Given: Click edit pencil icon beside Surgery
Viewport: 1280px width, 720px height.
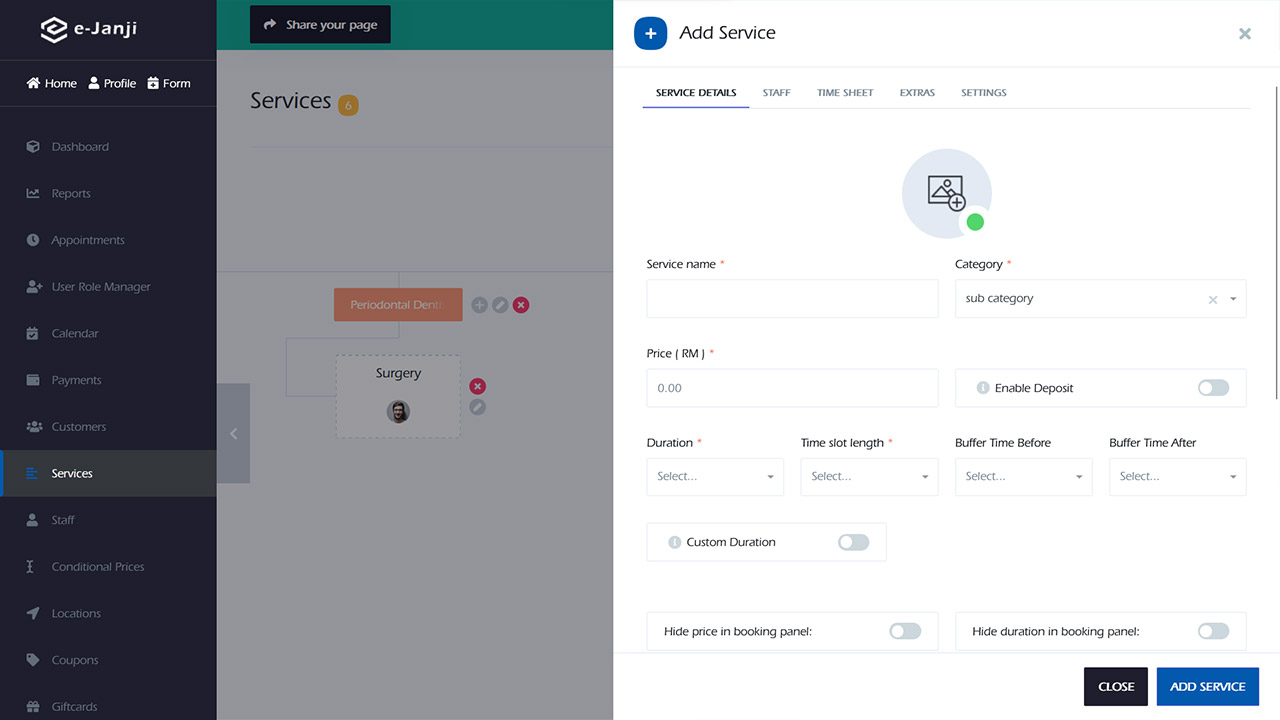Looking at the screenshot, I should click(478, 407).
